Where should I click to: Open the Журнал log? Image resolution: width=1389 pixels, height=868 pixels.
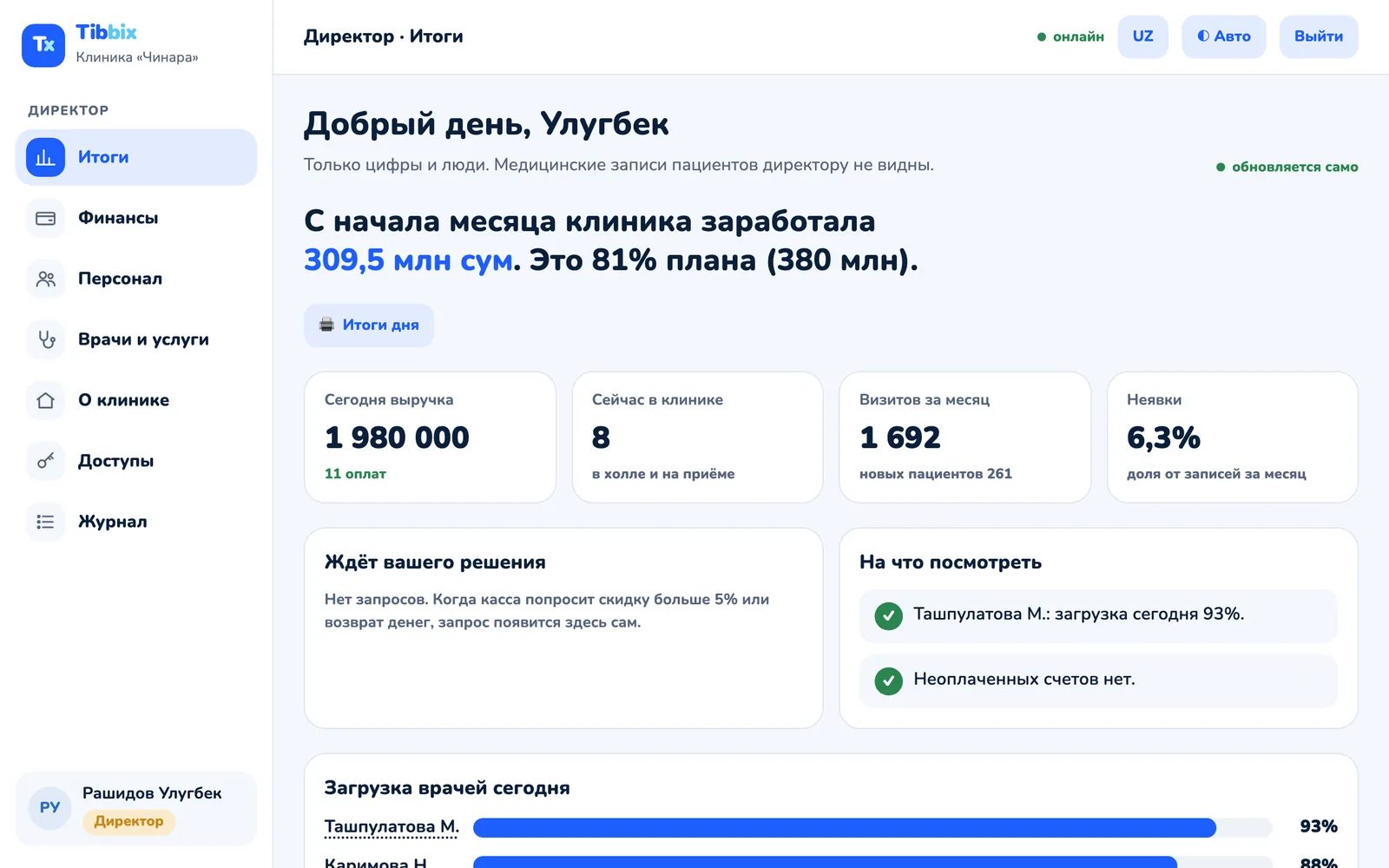pos(136,522)
